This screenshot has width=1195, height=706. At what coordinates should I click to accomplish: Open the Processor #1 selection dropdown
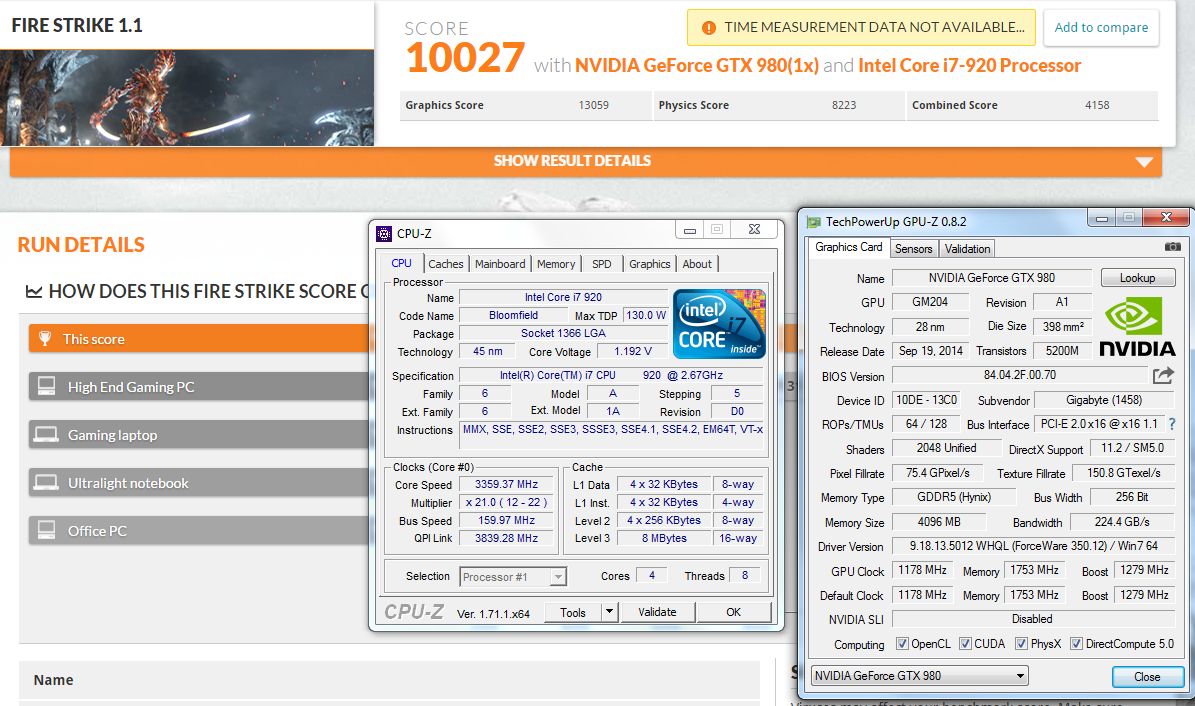click(513, 576)
